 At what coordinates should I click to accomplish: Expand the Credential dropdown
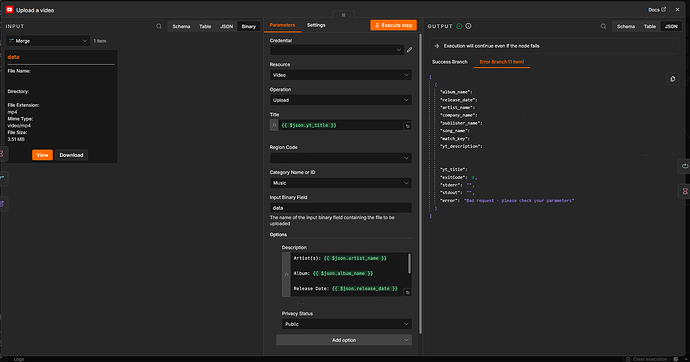(337, 50)
